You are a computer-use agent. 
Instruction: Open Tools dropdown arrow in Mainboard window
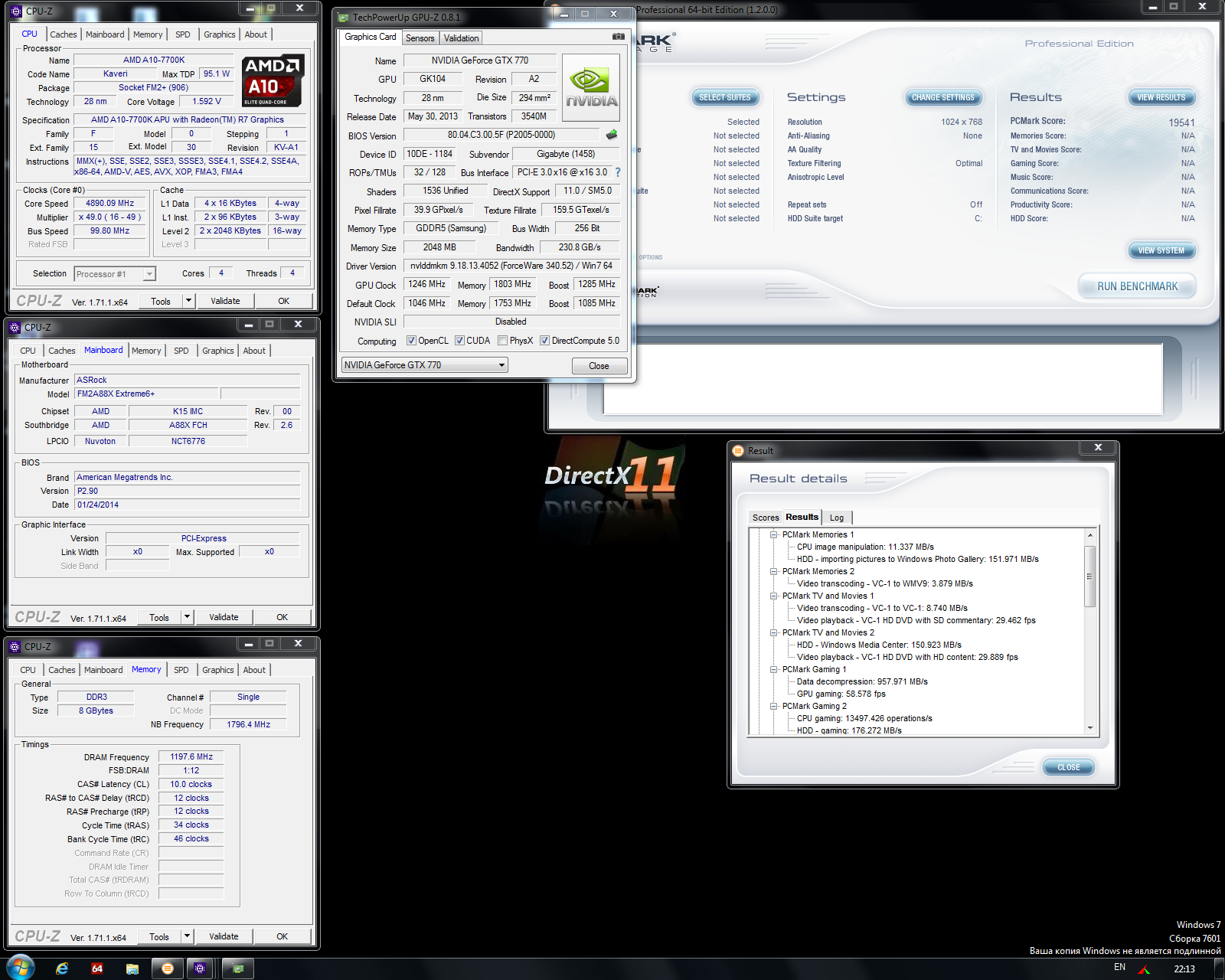(x=187, y=617)
